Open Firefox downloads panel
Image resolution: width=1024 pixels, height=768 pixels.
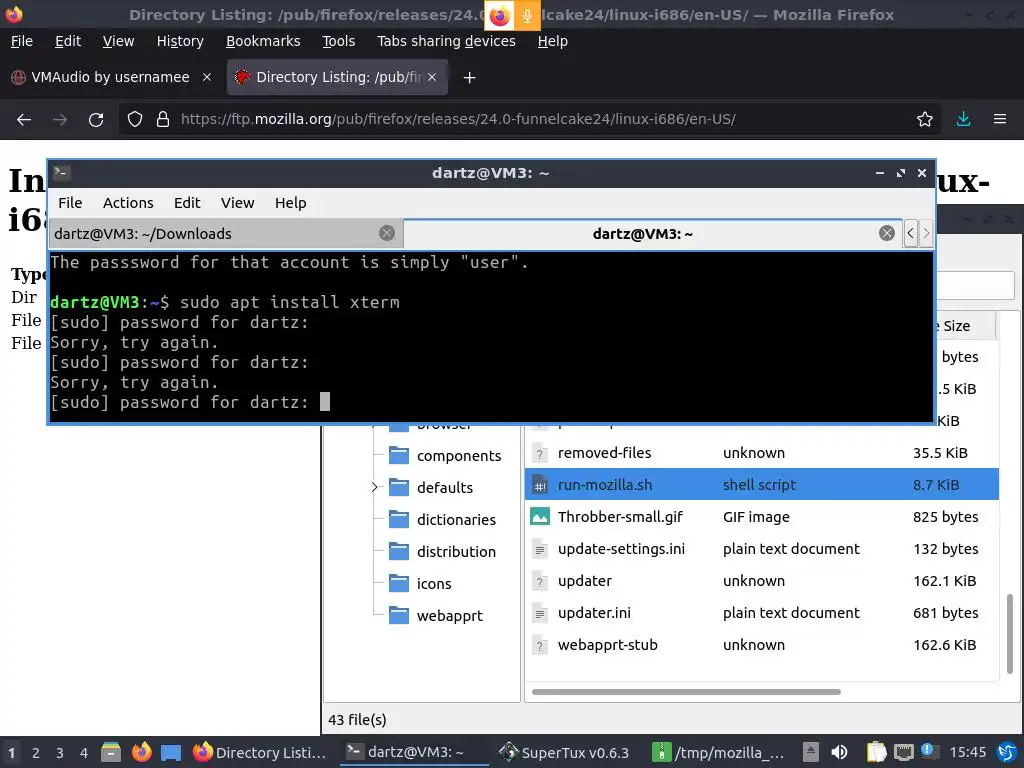(963, 120)
